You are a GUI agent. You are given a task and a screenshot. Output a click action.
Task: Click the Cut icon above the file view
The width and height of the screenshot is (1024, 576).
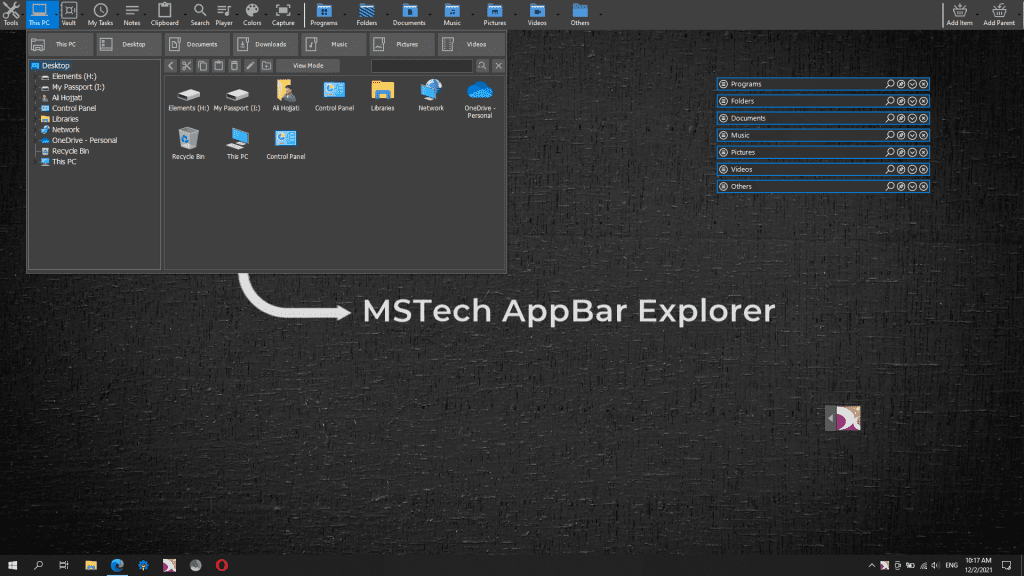(186, 65)
